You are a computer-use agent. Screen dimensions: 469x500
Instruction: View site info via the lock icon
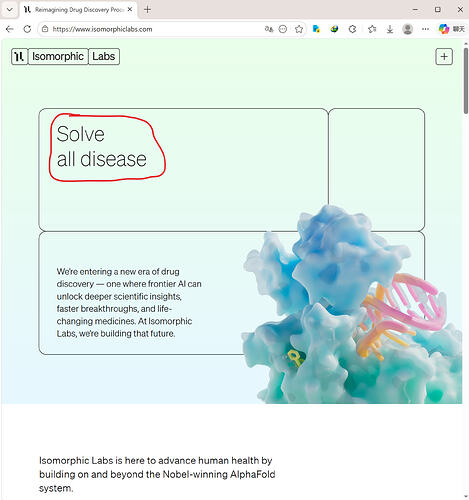[x=45, y=29]
